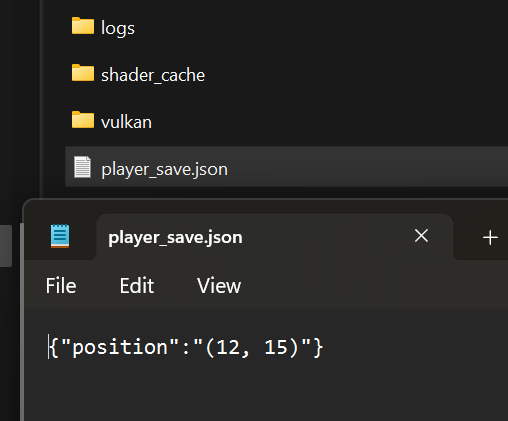The width and height of the screenshot is (508, 421).
Task: Select the logs folder icon
Action: [x=83, y=26]
